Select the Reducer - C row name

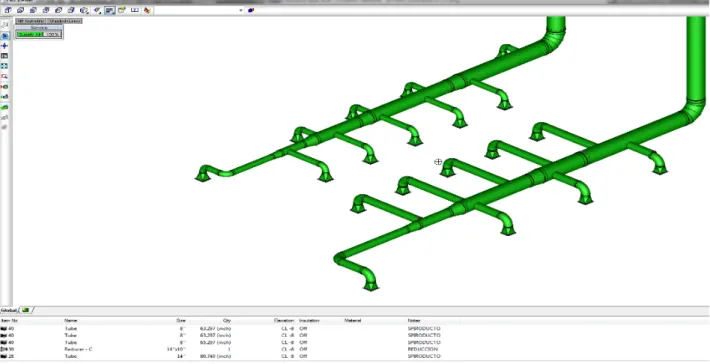(x=79, y=350)
